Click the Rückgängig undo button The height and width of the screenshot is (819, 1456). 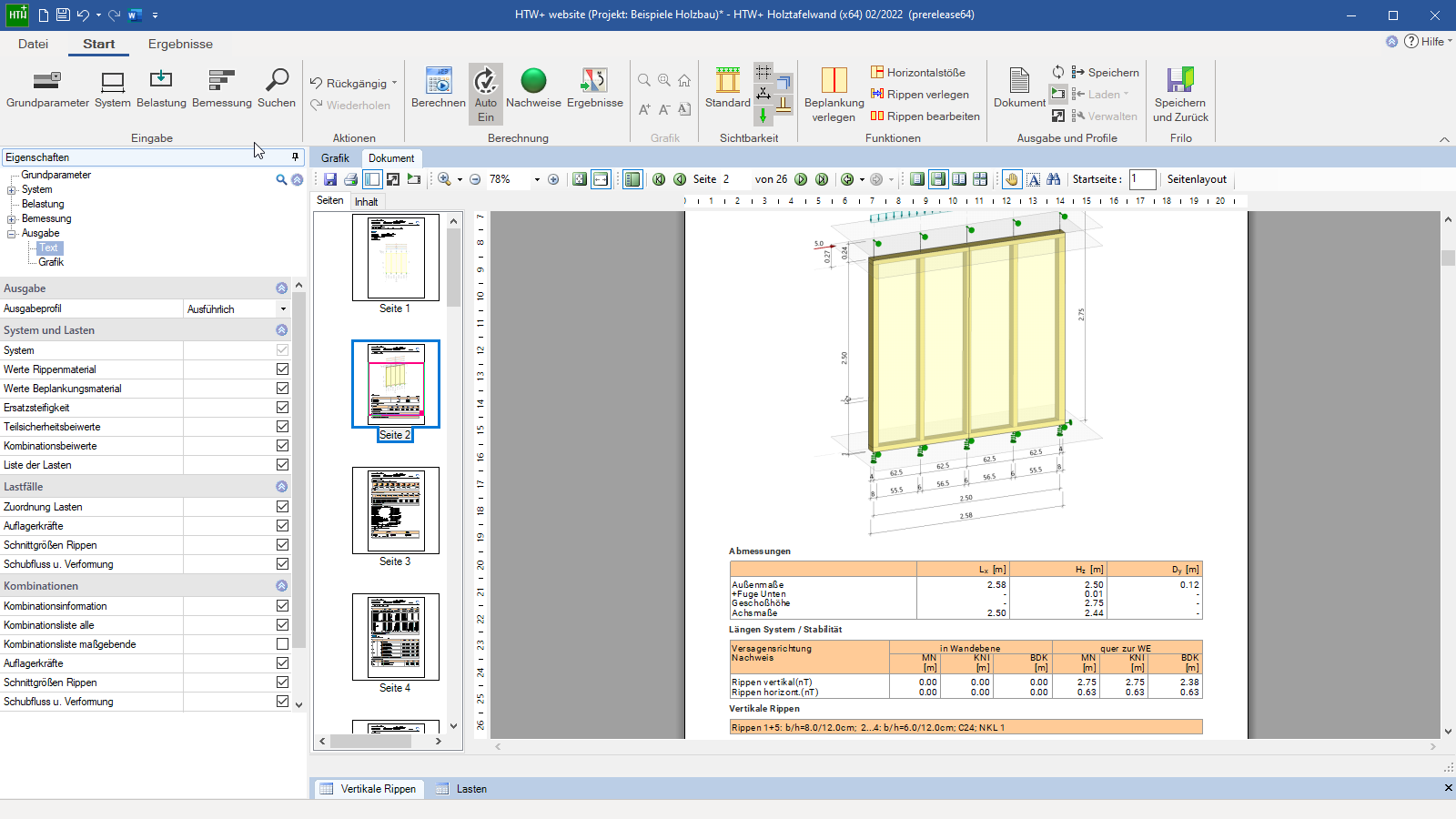pyautogui.click(x=349, y=84)
